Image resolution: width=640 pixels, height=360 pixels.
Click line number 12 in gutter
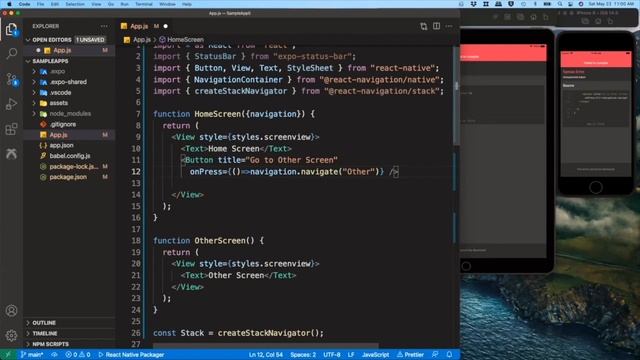pyautogui.click(x=136, y=172)
